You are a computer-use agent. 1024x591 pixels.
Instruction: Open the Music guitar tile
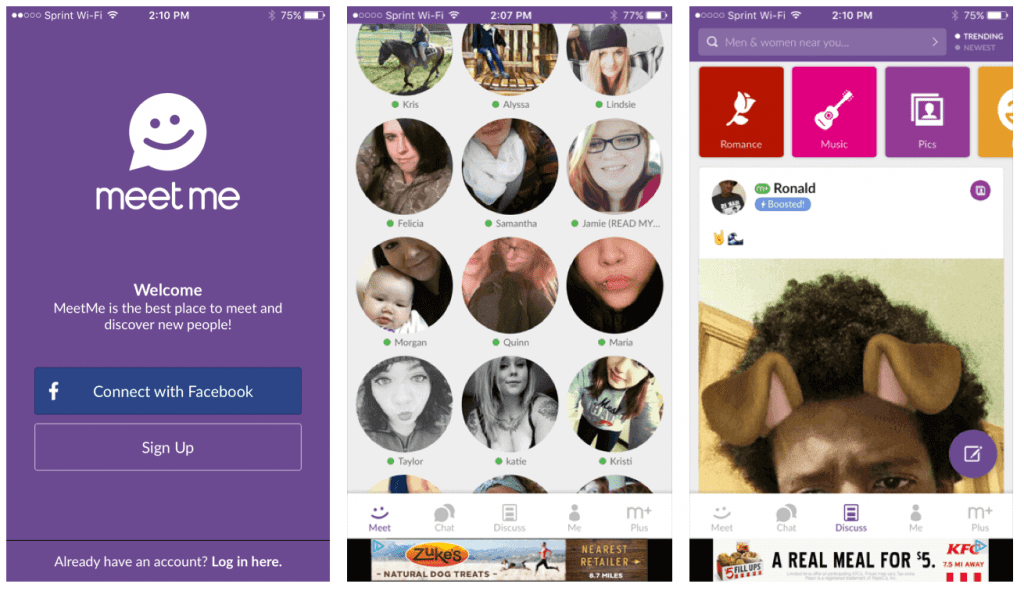point(834,112)
